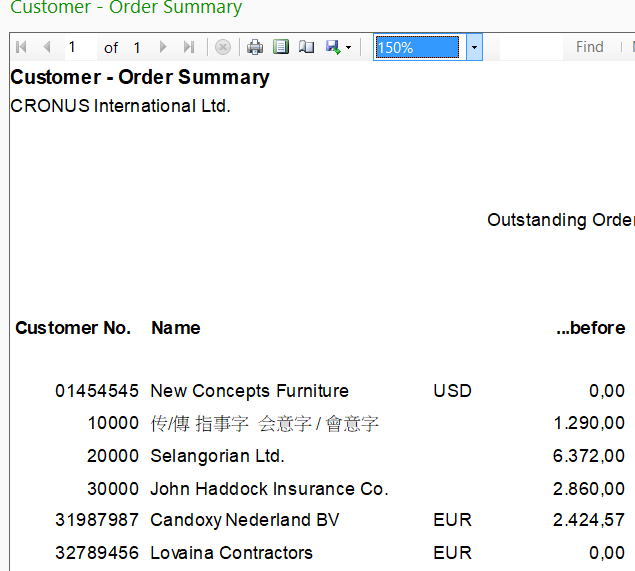
Task: Click the Customer No. column header
Action: (x=73, y=328)
